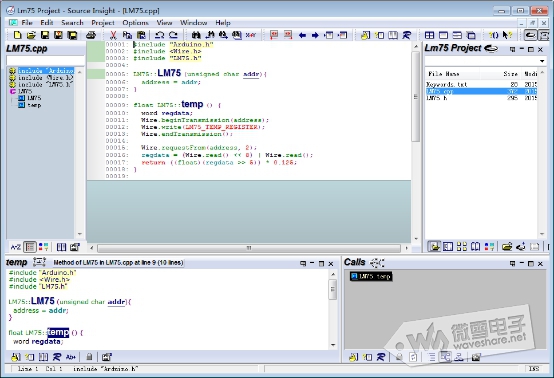Click the Save toolbar icon
This screenshot has height=378, width=554.
[45, 35]
